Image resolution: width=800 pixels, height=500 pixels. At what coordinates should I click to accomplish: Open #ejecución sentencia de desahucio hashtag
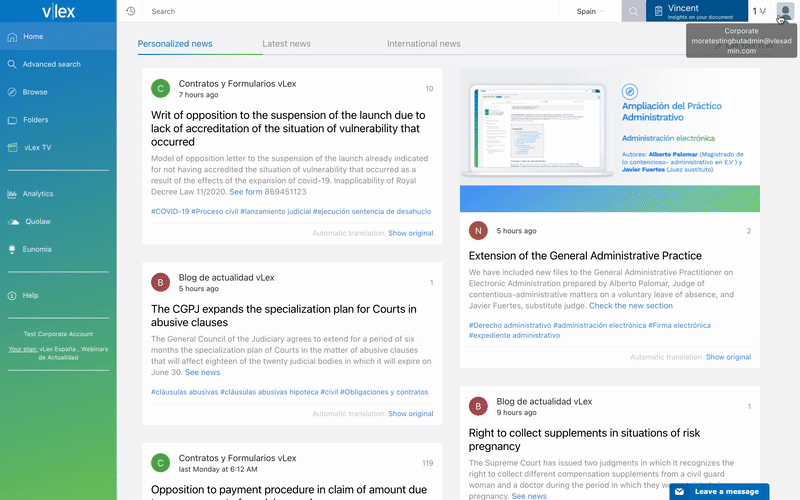(372, 211)
